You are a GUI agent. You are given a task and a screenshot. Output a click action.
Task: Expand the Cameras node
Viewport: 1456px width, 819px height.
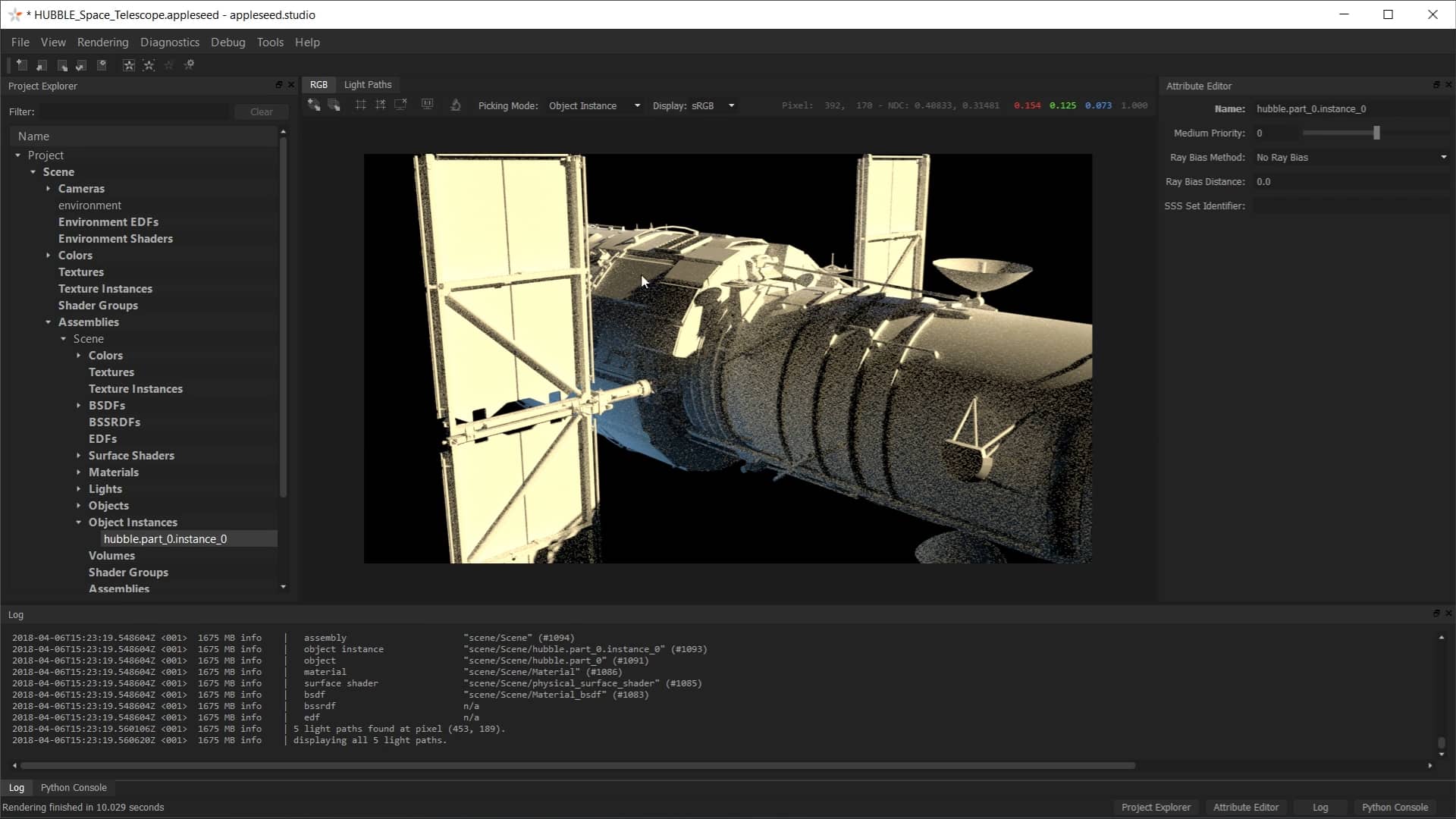tap(48, 189)
